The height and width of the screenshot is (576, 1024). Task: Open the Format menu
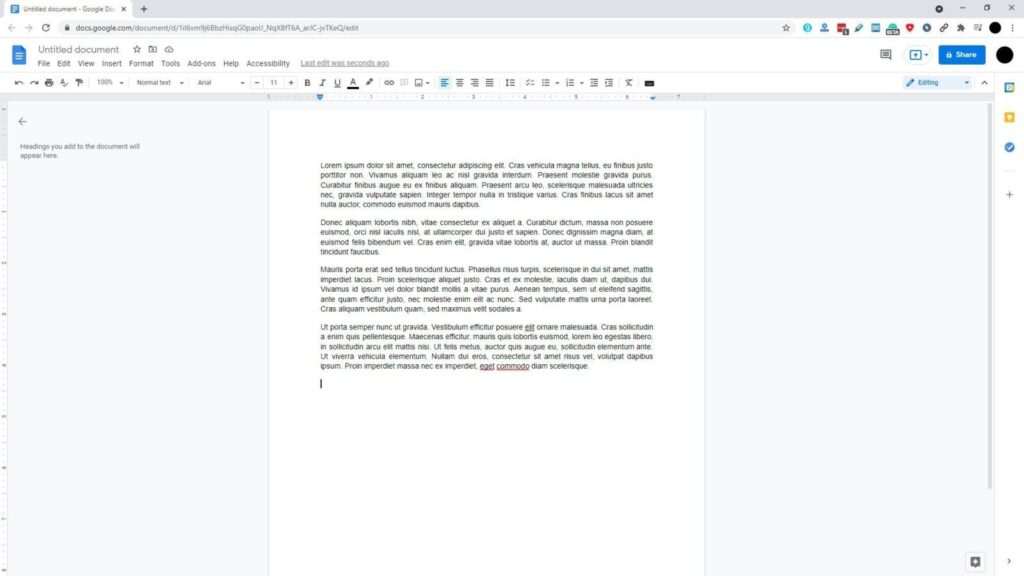pyautogui.click(x=141, y=63)
